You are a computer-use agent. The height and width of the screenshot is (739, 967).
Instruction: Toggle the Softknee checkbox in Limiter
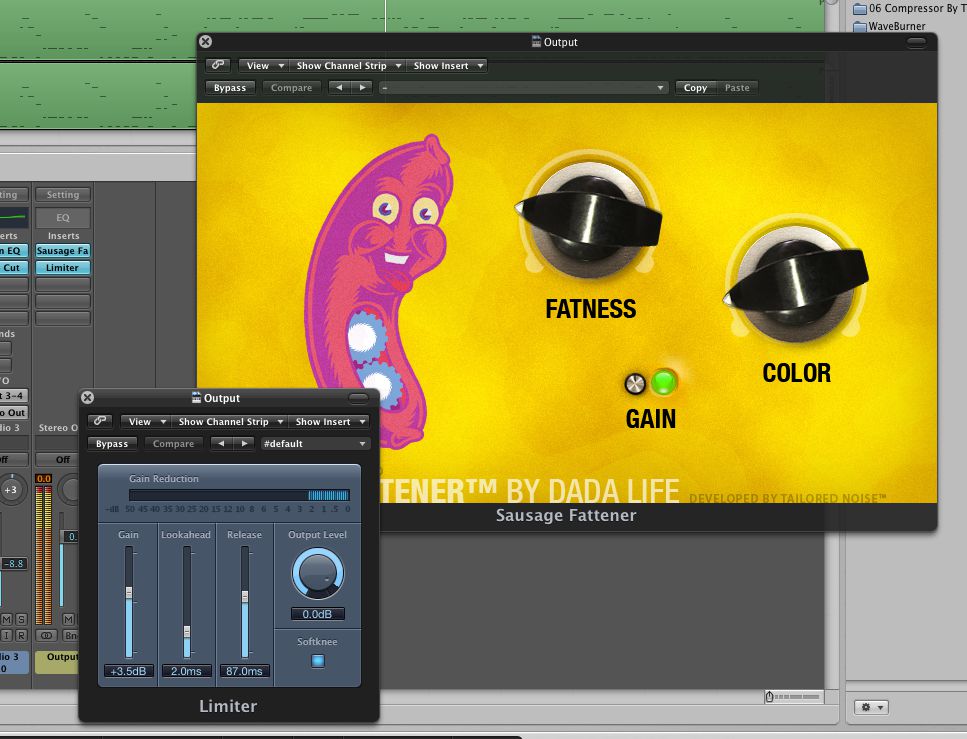(318, 661)
